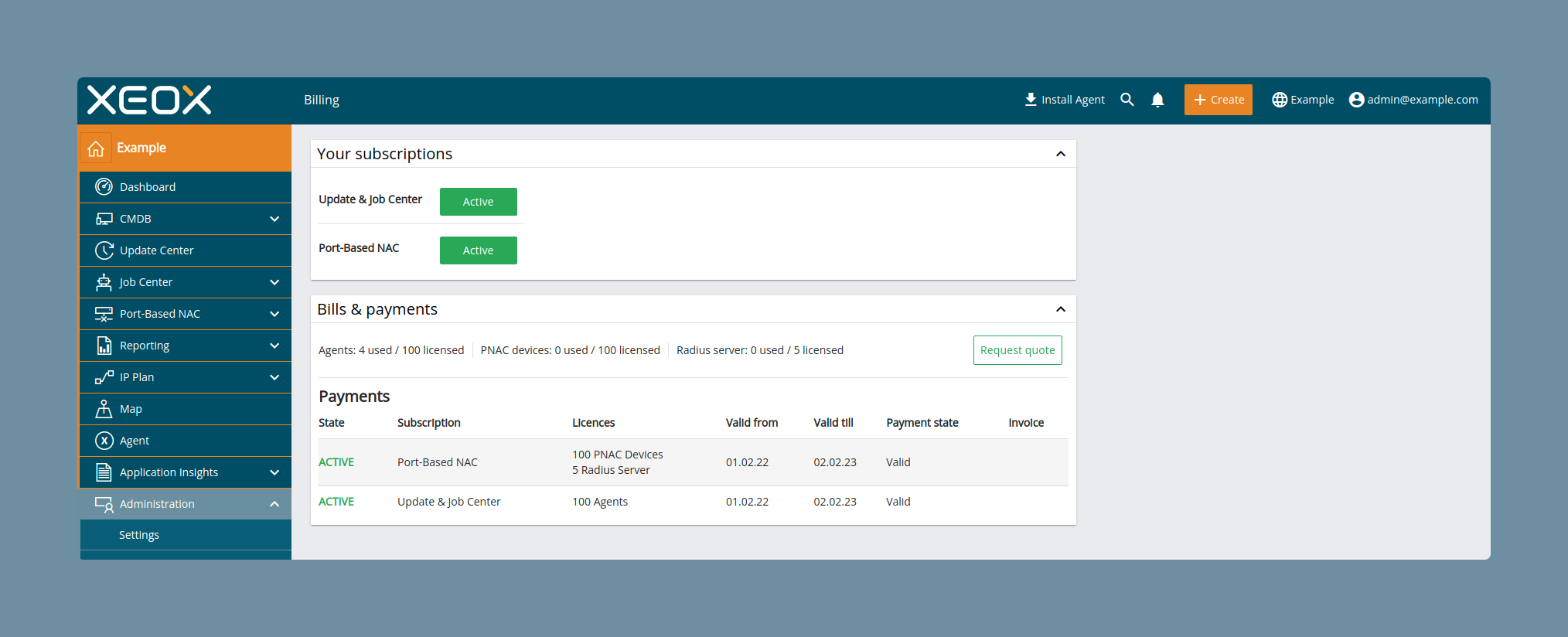Open Update Center in the sidebar

tap(186, 250)
